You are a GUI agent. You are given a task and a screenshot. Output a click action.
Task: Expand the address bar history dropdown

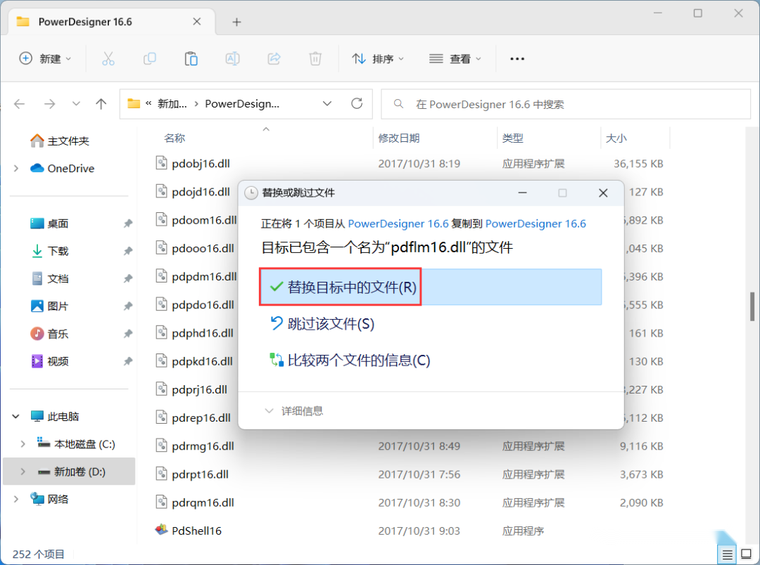tap(327, 104)
